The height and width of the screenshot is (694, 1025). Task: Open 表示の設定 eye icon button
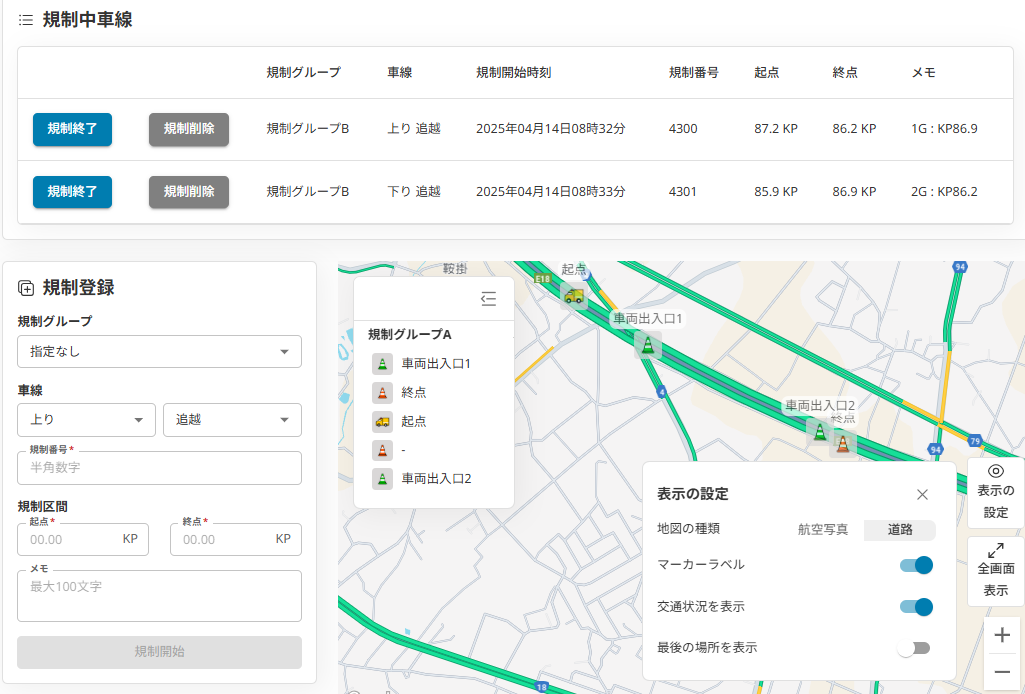(995, 492)
